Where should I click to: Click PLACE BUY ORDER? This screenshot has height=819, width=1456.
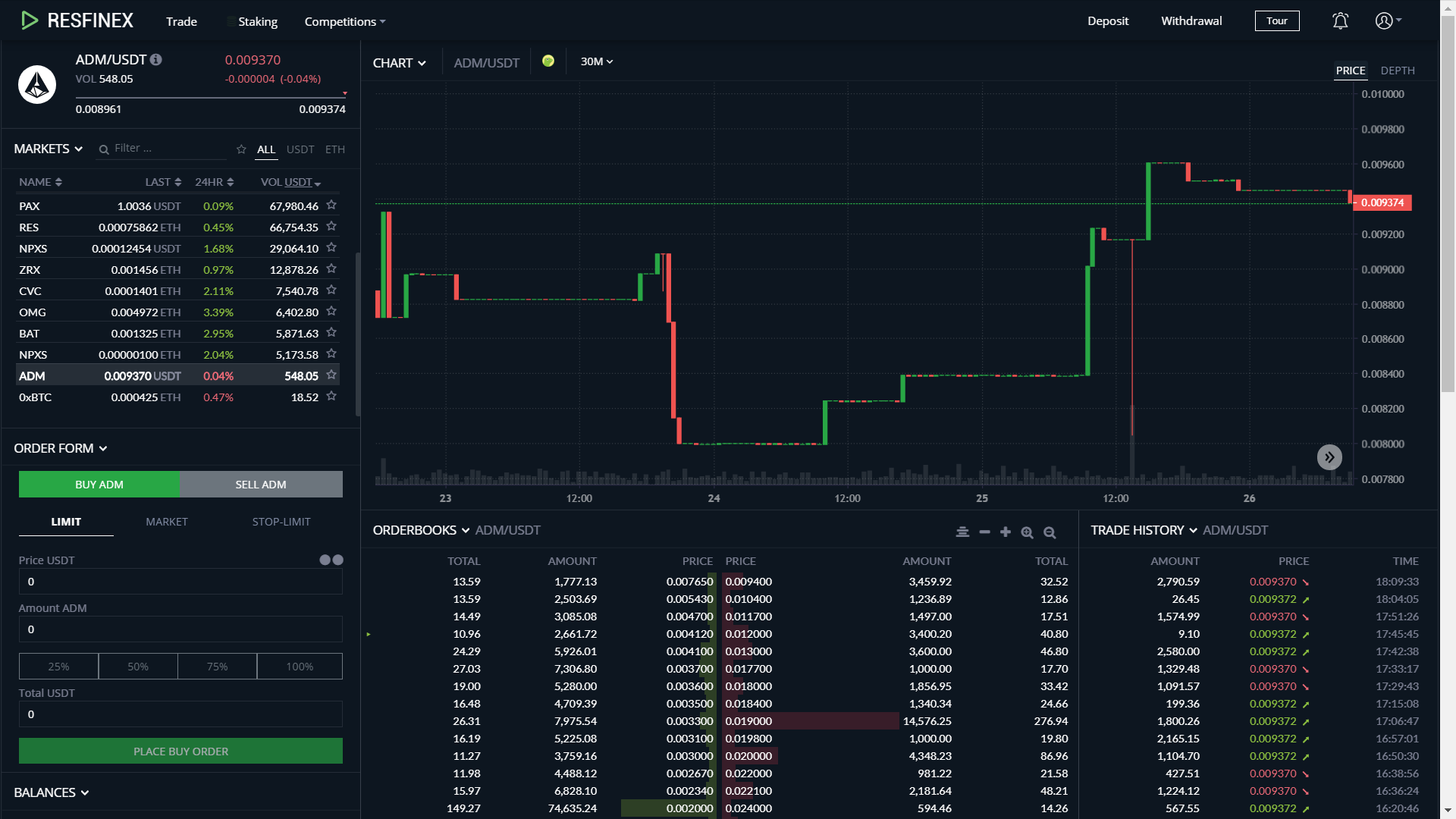pos(180,752)
